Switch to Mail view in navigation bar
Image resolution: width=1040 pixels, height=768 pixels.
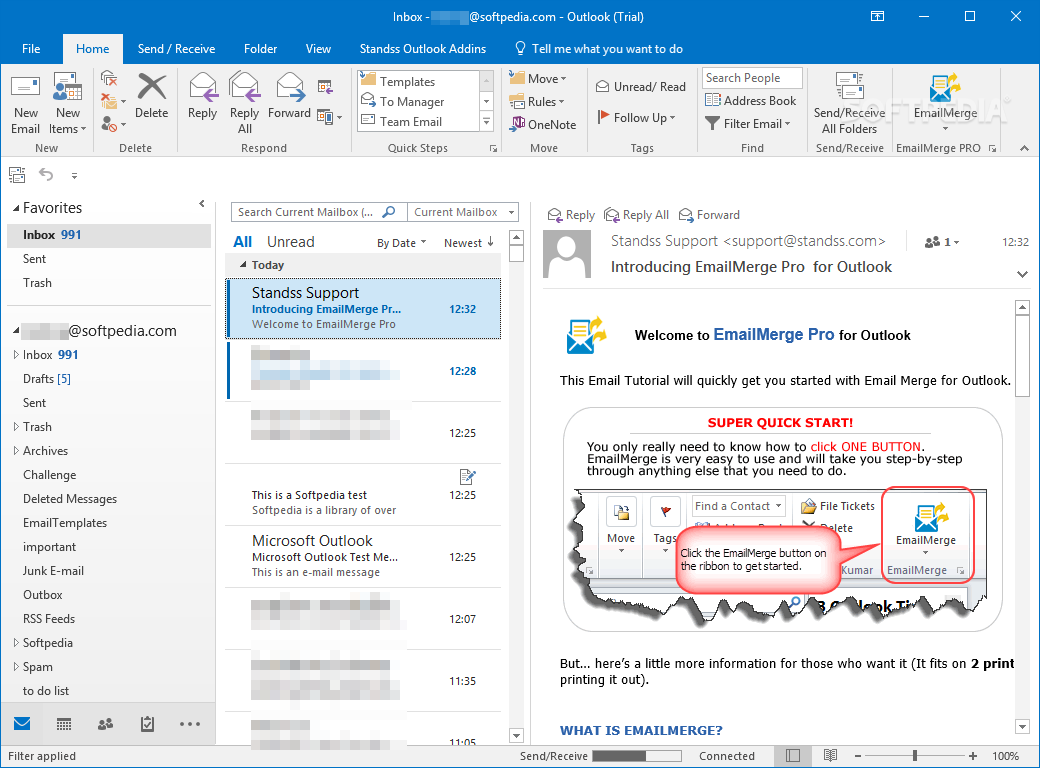coord(22,724)
